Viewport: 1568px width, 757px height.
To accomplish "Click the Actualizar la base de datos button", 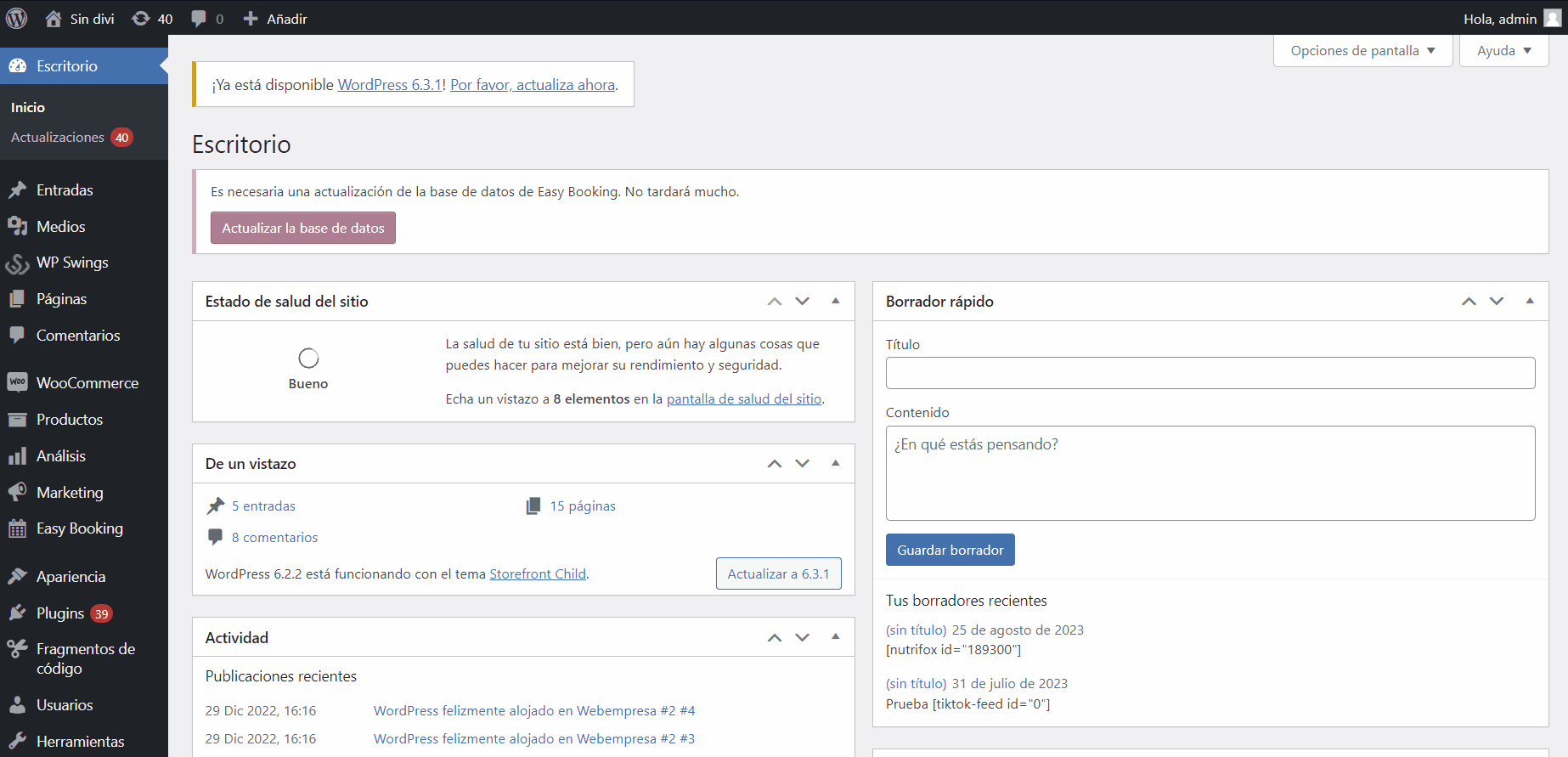I will point(303,228).
